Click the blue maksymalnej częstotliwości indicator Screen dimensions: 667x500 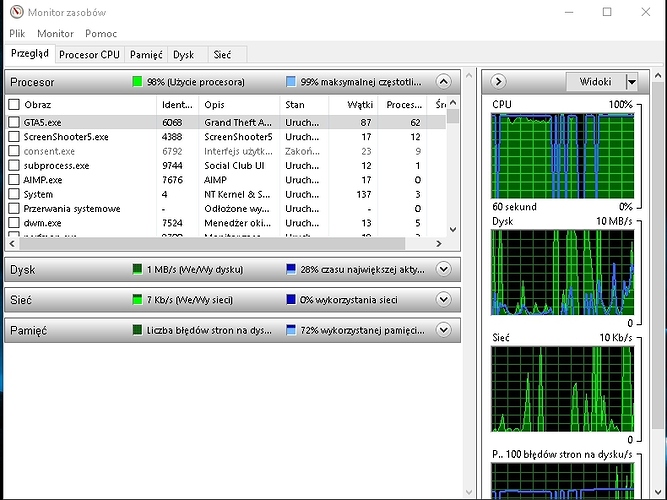291,81
